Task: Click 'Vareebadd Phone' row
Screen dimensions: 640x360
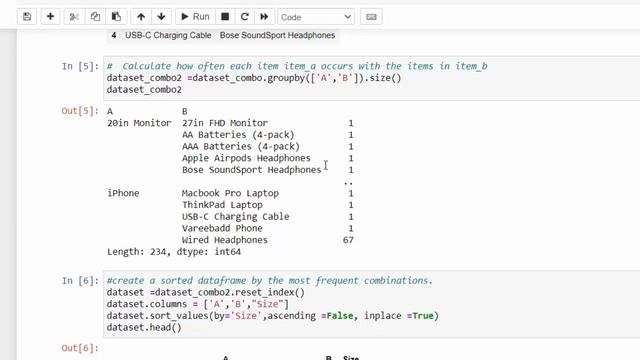Action: (x=222, y=229)
